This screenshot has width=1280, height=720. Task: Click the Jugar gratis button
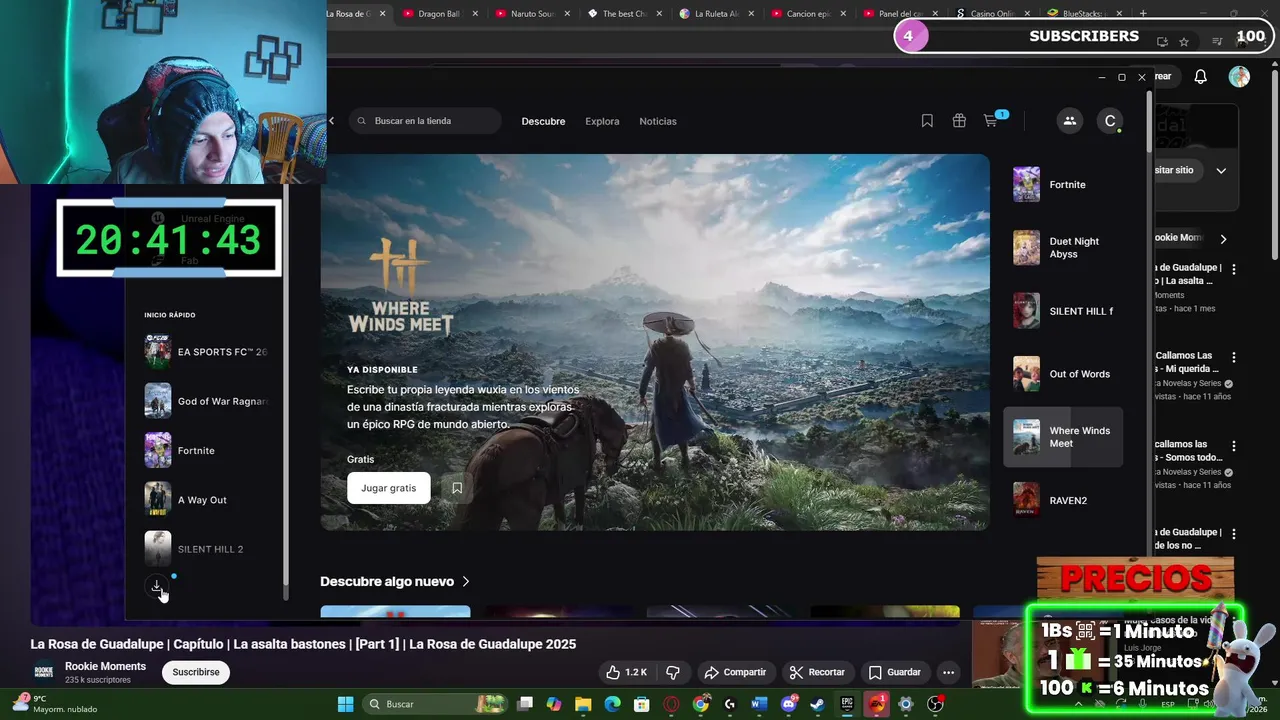coord(389,488)
